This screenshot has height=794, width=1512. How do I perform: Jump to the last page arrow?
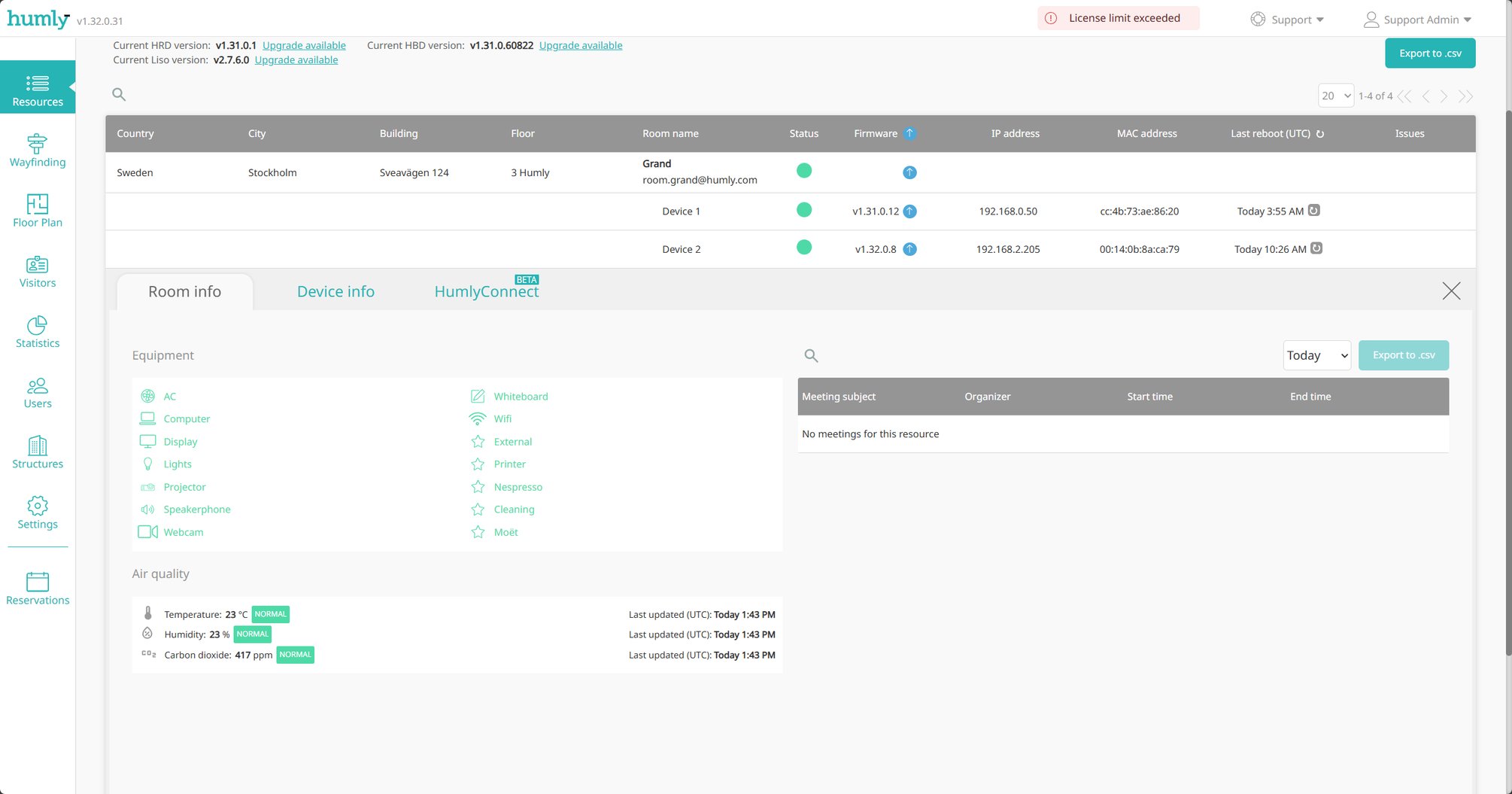tap(1465, 96)
